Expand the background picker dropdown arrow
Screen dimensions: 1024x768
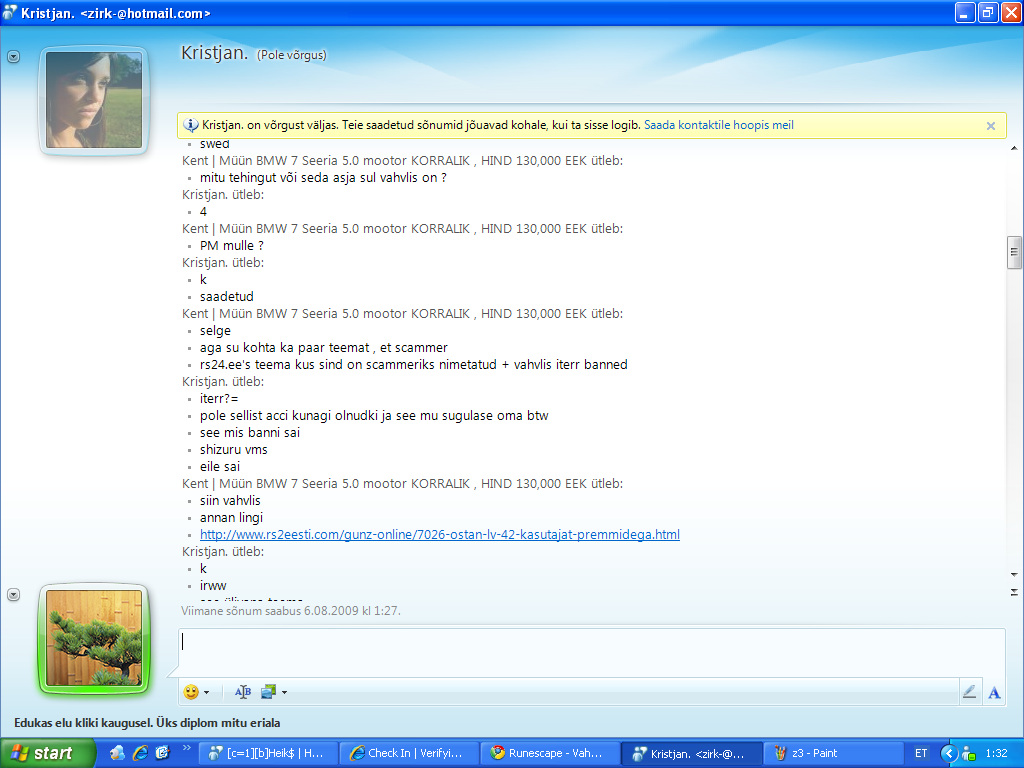click(x=284, y=692)
